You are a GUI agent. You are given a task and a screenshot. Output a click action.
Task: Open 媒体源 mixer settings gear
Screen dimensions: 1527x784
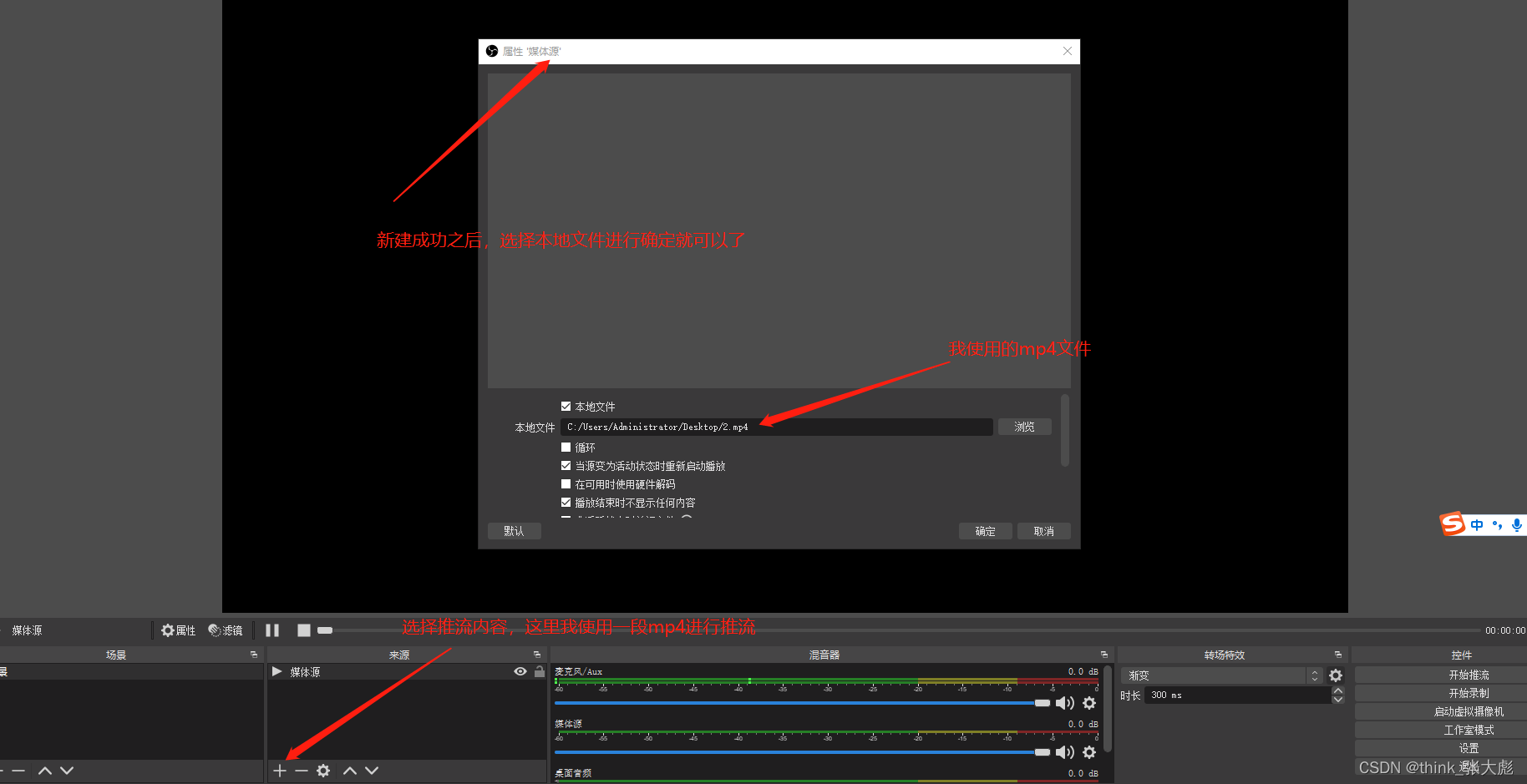pyautogui.click(x=1089, y=752)
